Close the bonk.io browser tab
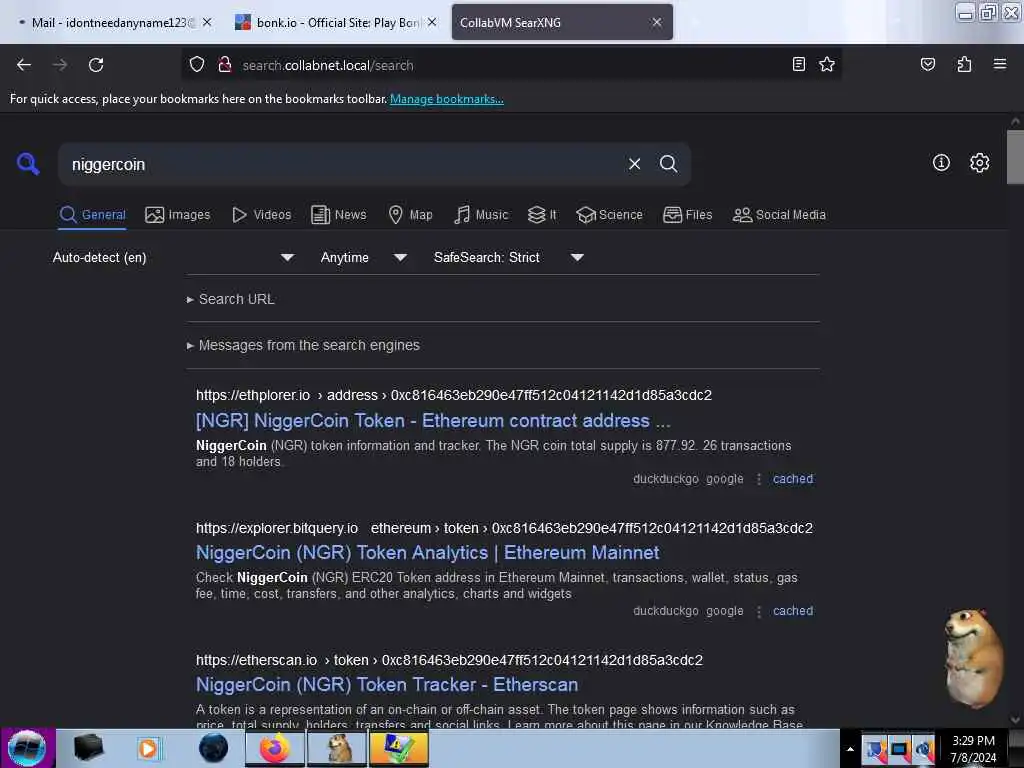1024x768 pixels. pyautogui.click(x=432, y=22)
